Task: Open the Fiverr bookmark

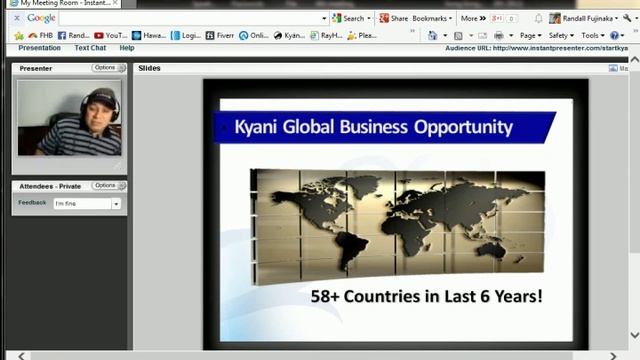Action: point(220,36)
